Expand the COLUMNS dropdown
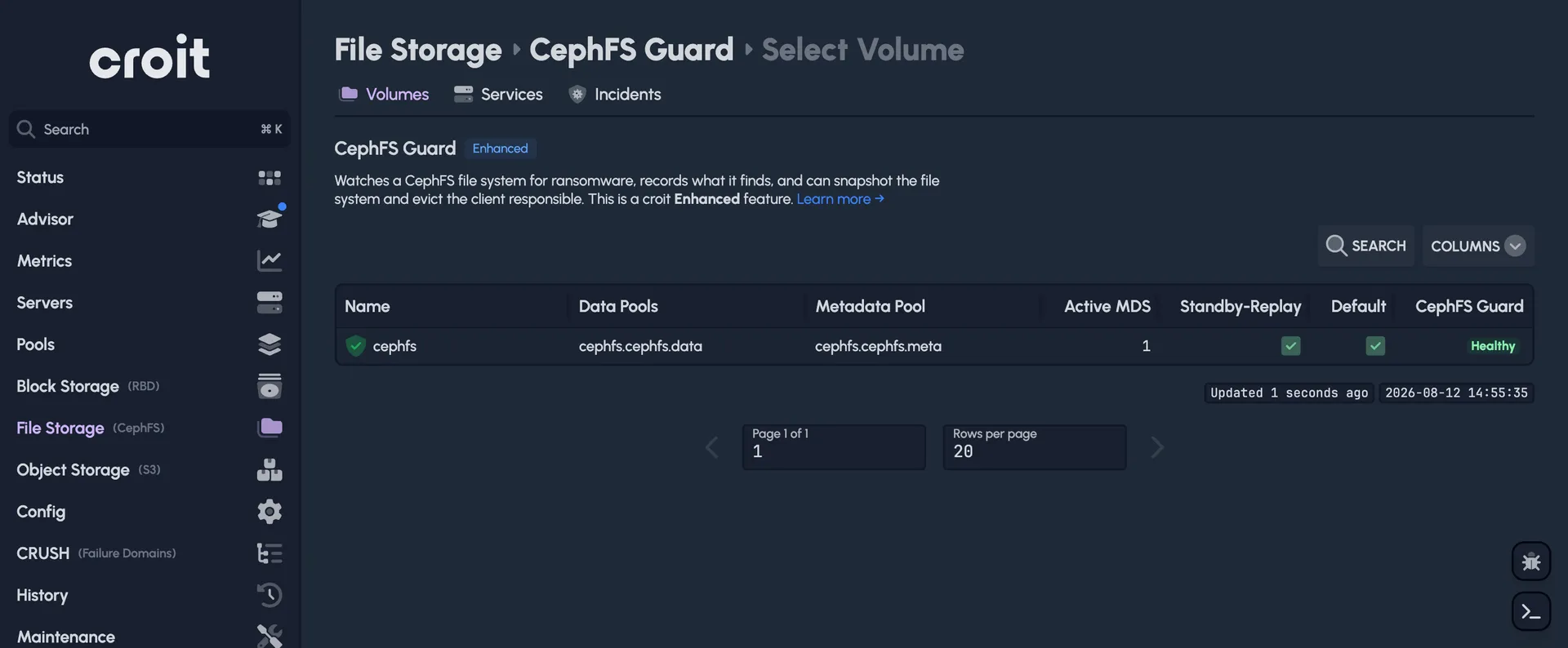The image size is (1568, 648). coord(1478,246)
